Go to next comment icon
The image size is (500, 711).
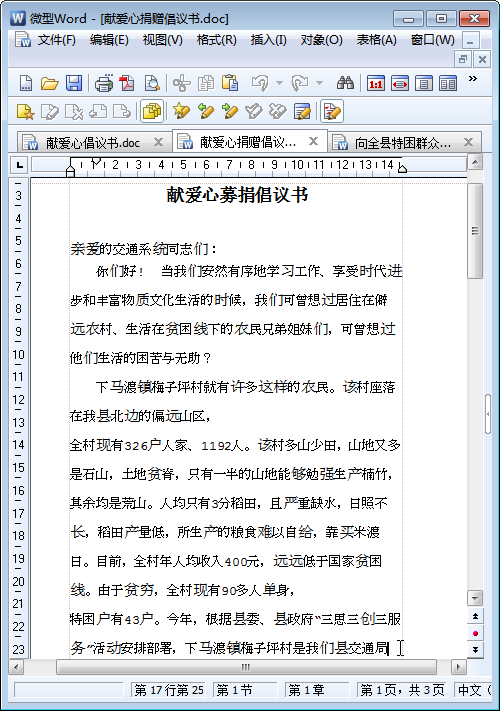tap(122, 112)
